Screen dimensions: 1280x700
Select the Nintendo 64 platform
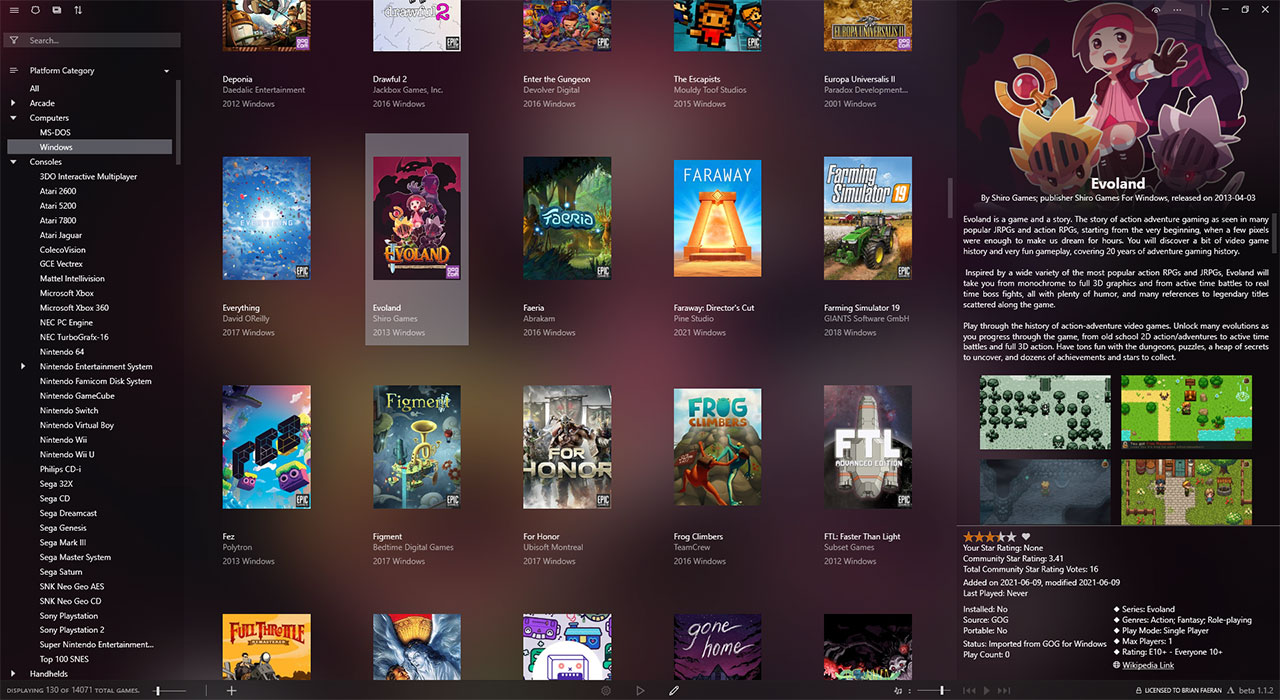pyautogui.click(x=62, y=352)
